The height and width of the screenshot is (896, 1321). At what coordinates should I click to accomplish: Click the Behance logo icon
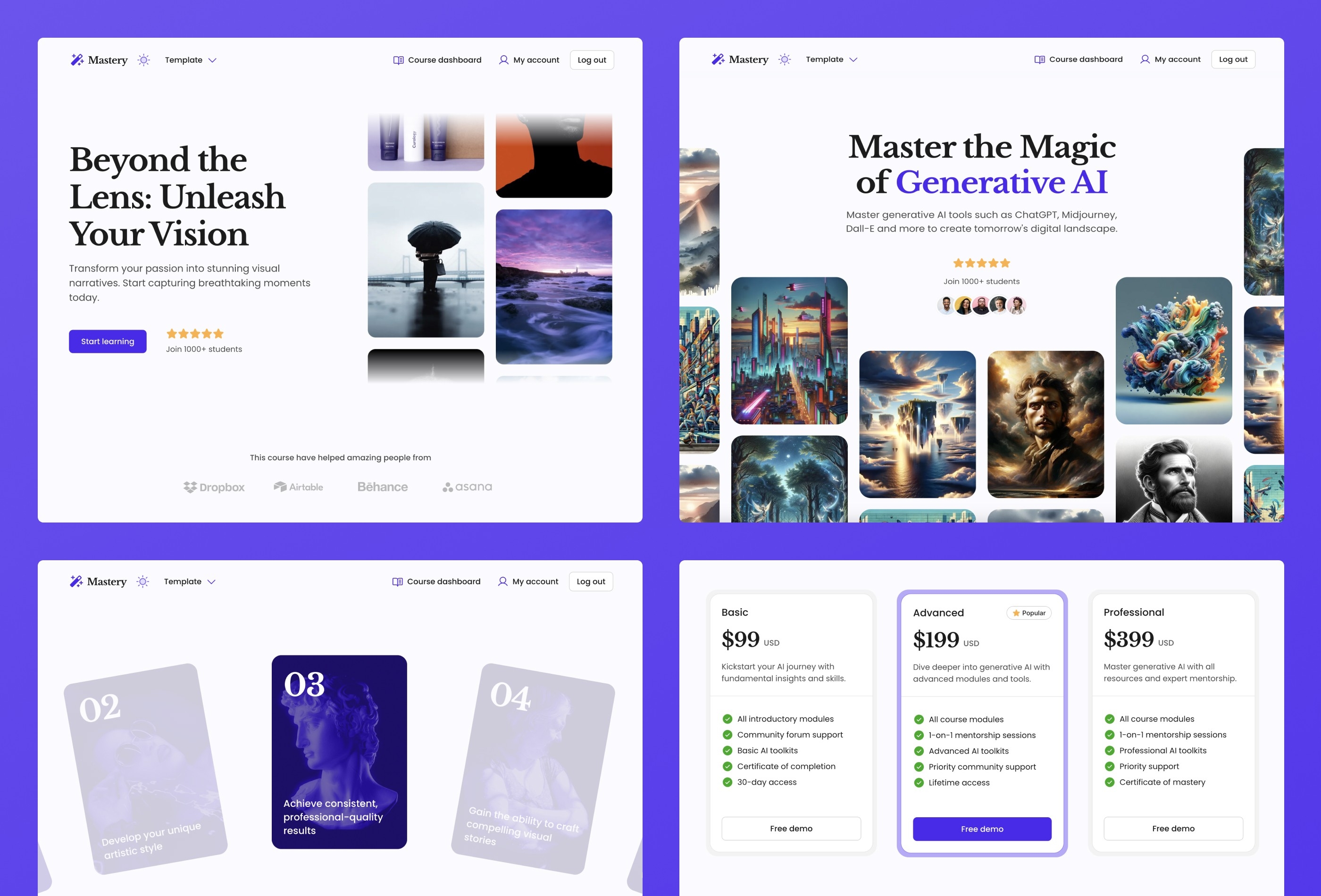382,487
